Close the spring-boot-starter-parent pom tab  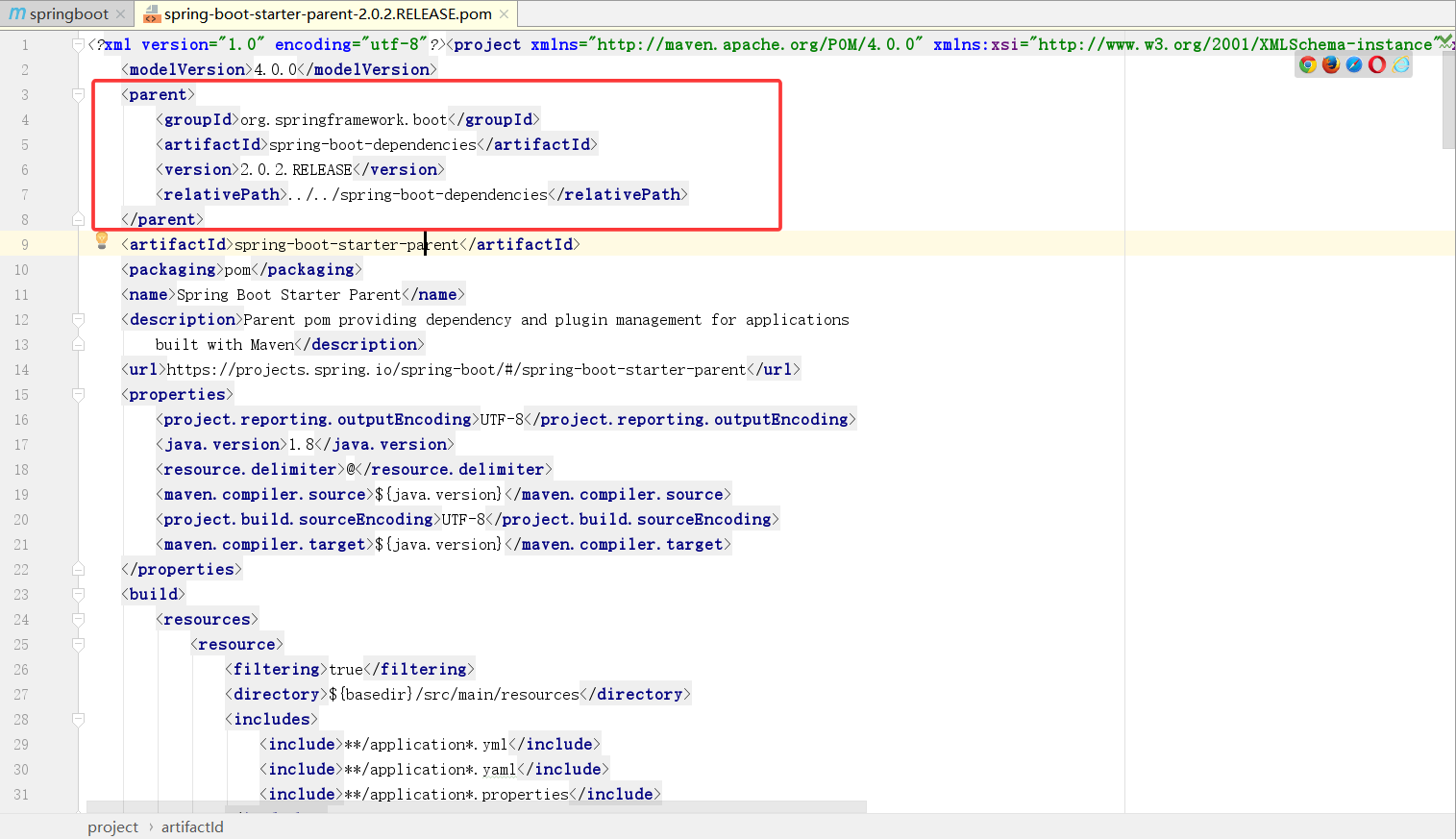pos(504,13)
